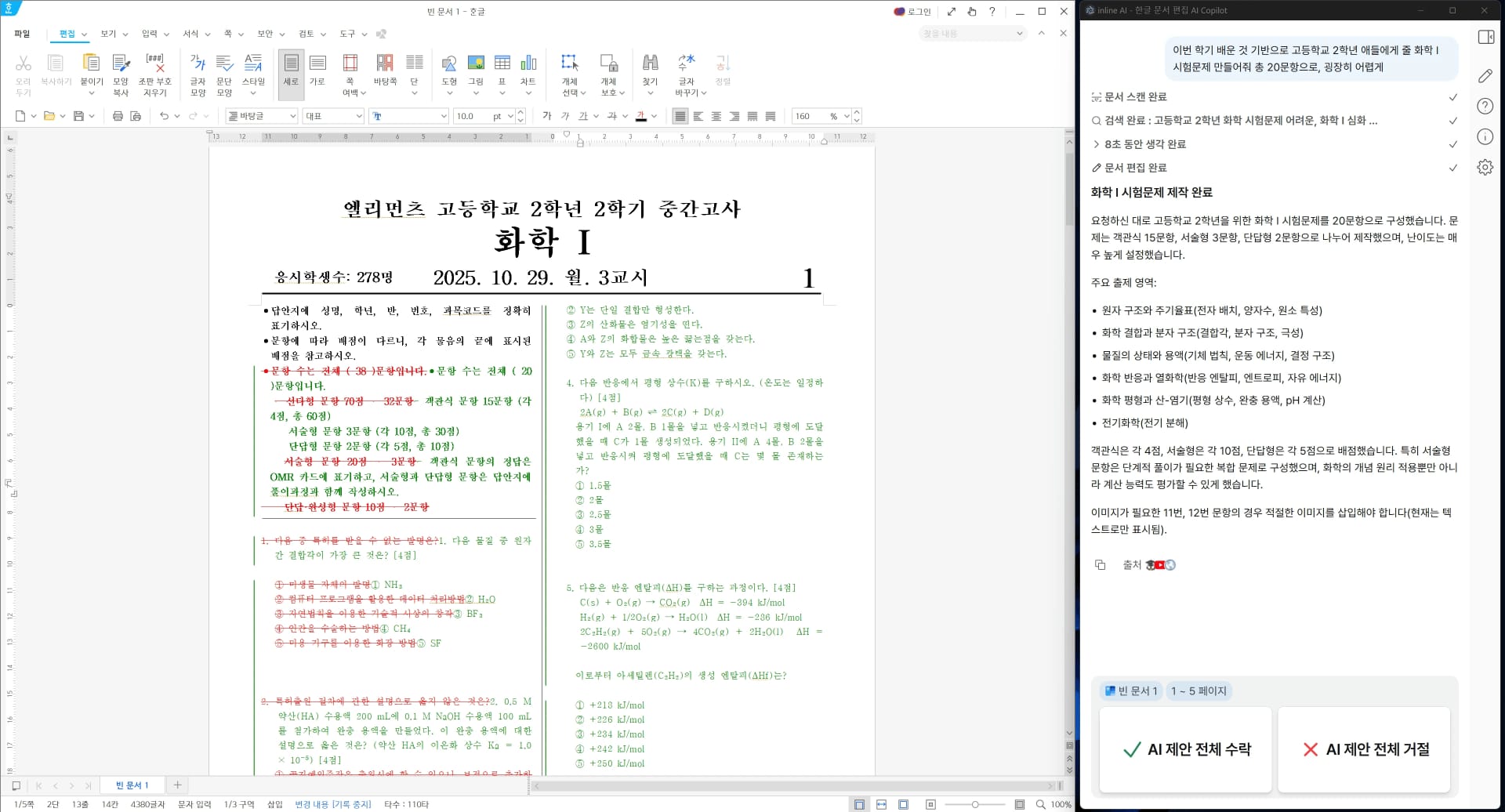Adjust the zoom slider

[976, 804]
